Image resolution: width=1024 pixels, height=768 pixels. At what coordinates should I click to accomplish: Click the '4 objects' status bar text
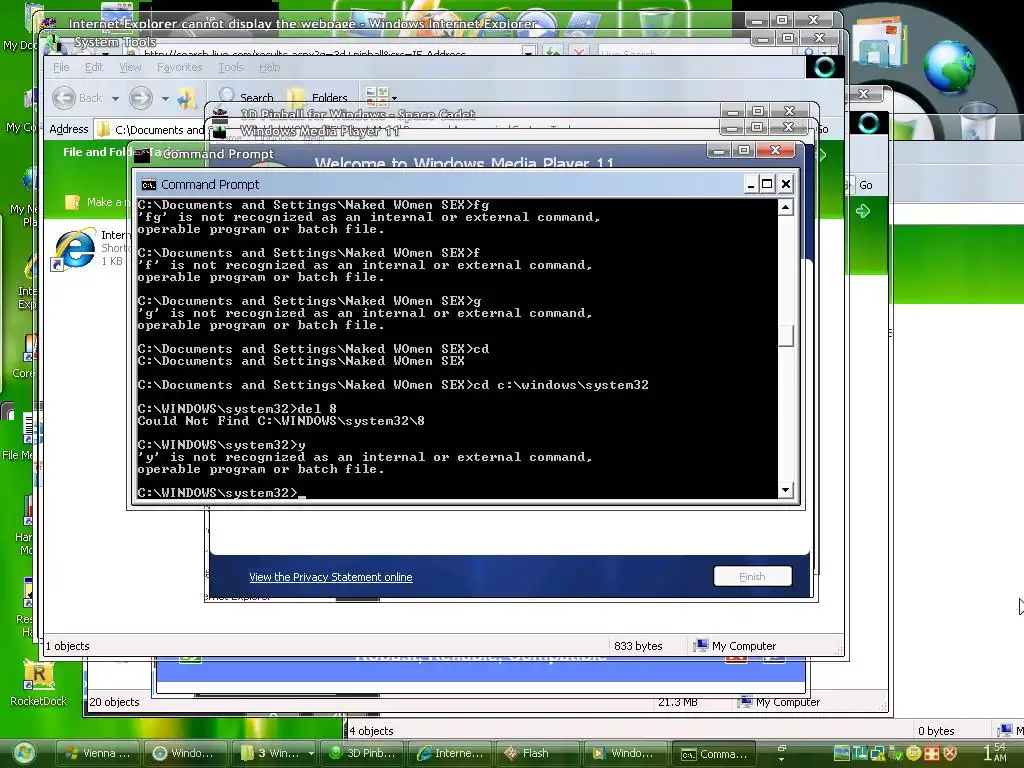coord(372,731)
